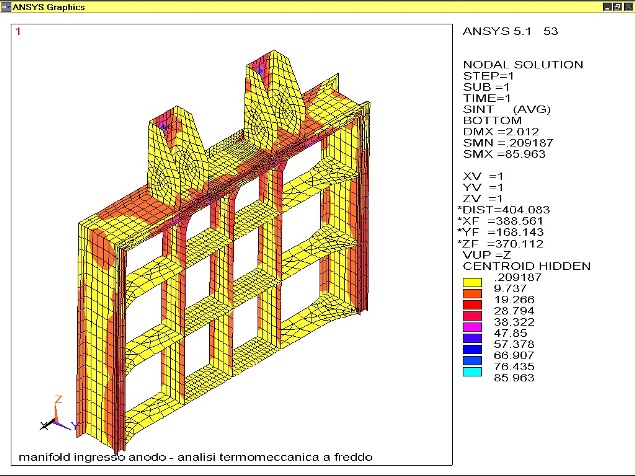Click the SUB =1 label

[486, 87]
